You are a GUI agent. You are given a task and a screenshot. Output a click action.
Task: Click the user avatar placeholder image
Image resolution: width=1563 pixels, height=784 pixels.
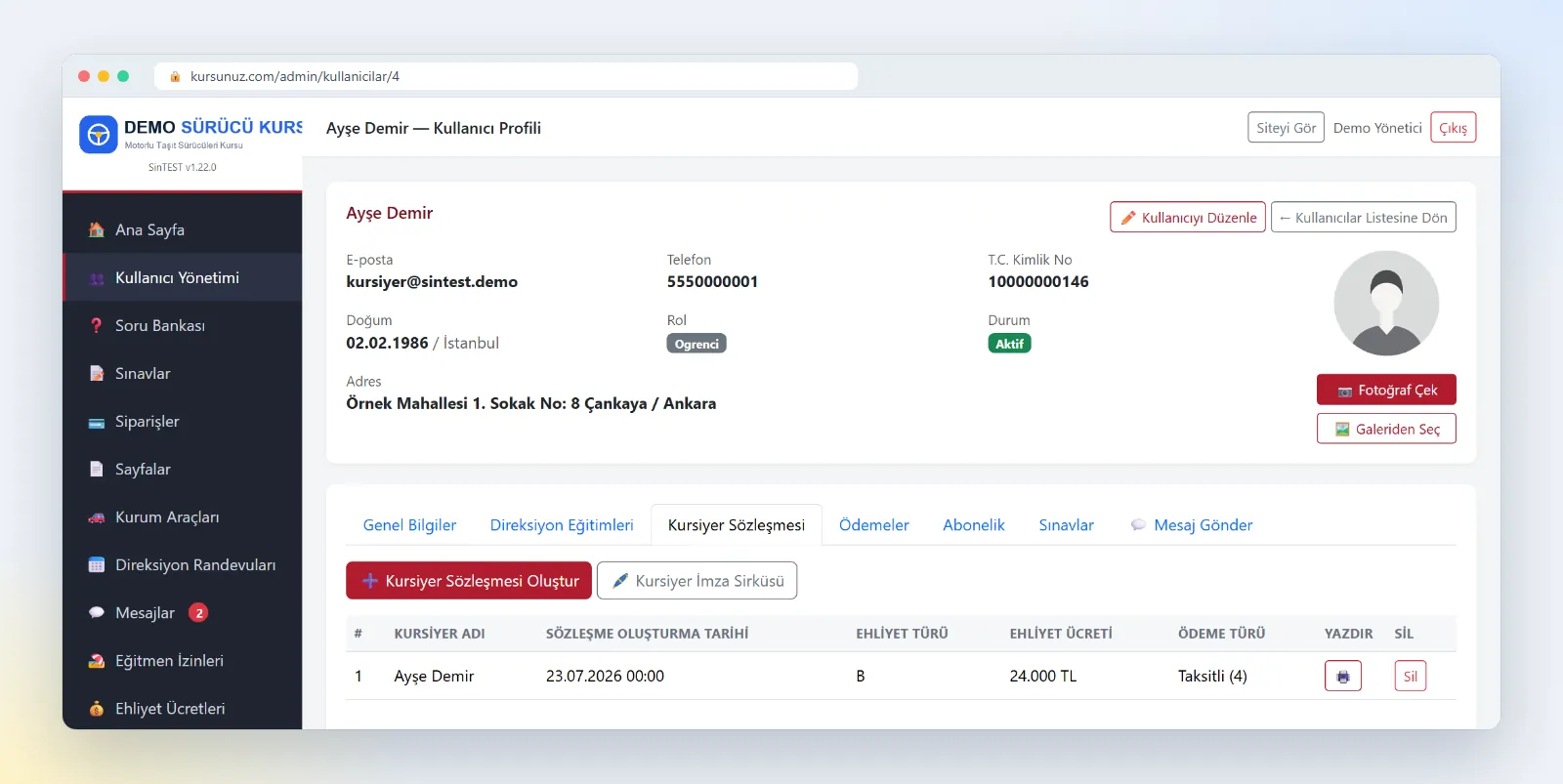(1386, 304)
